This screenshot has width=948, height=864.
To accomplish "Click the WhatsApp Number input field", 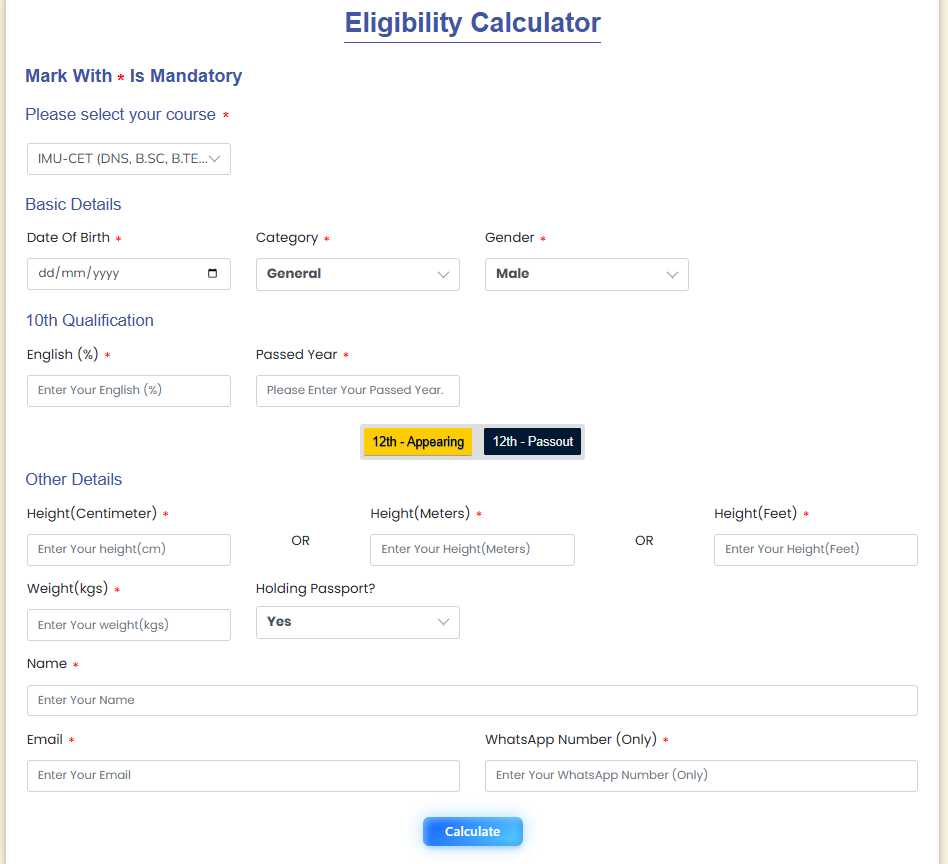I will [701, 776].
